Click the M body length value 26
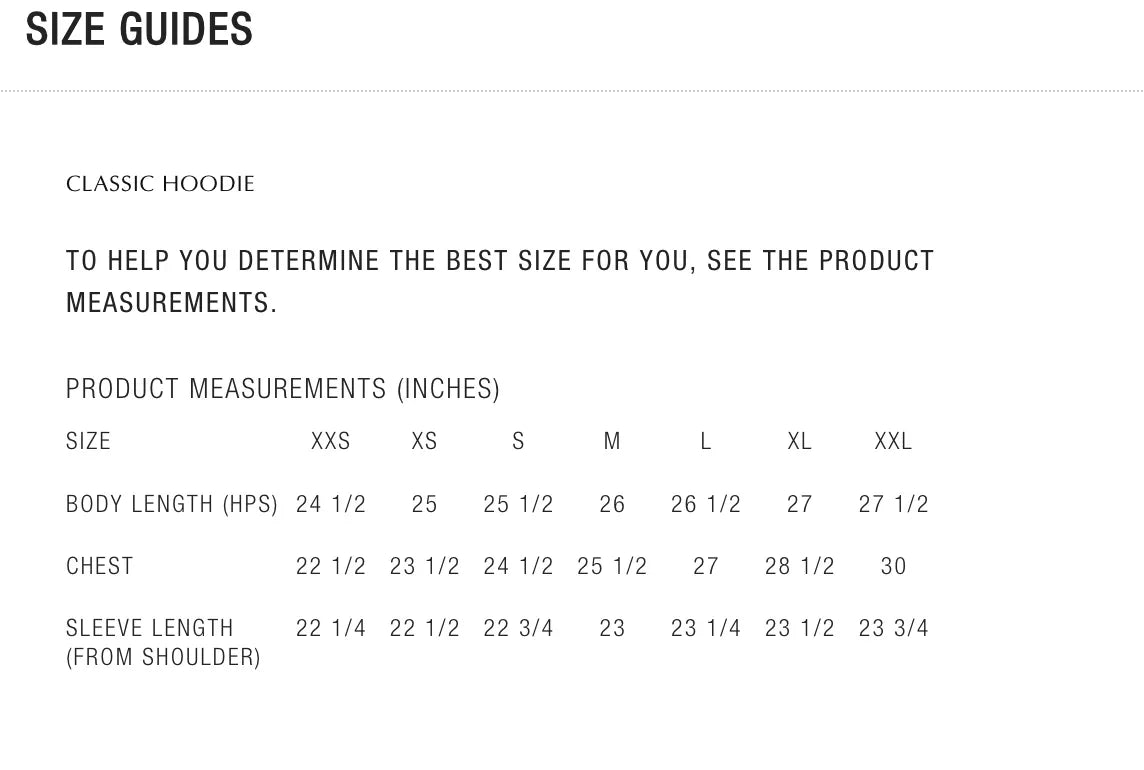The width and height of the screenshot is (1144, 770). [x=612, y=504]
